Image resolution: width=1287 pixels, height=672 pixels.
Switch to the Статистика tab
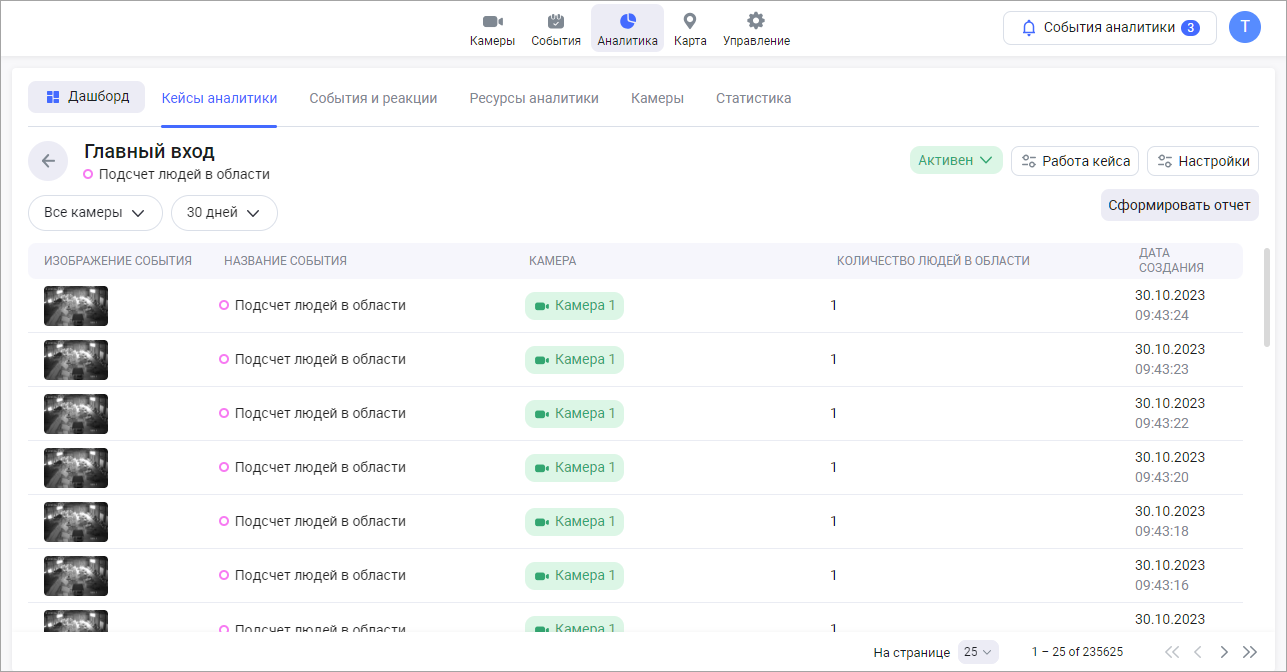753,98
